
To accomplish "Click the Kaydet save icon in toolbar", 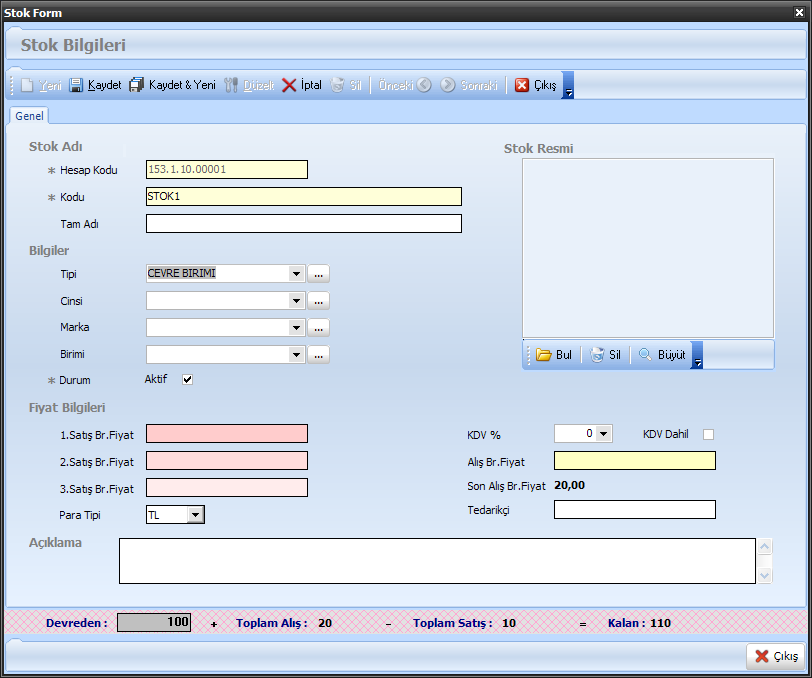I will 77,86.
